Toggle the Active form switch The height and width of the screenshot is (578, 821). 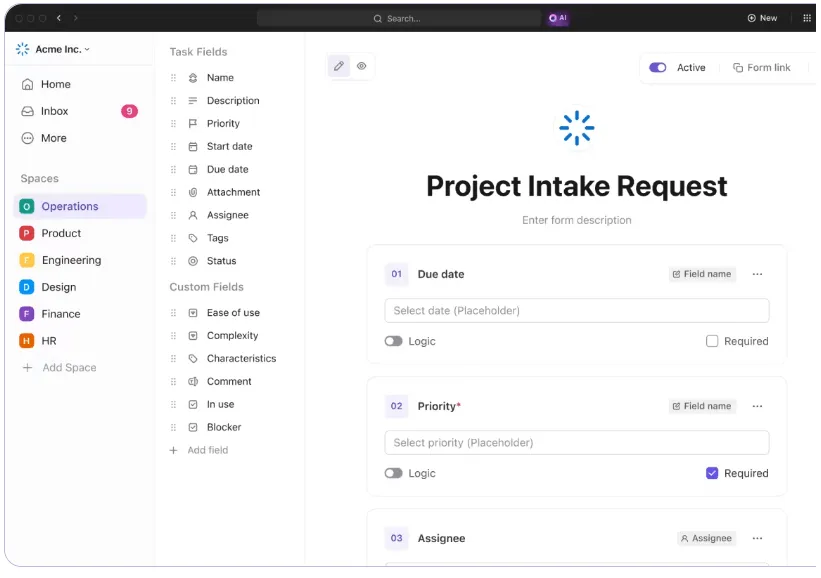[657, 68]
